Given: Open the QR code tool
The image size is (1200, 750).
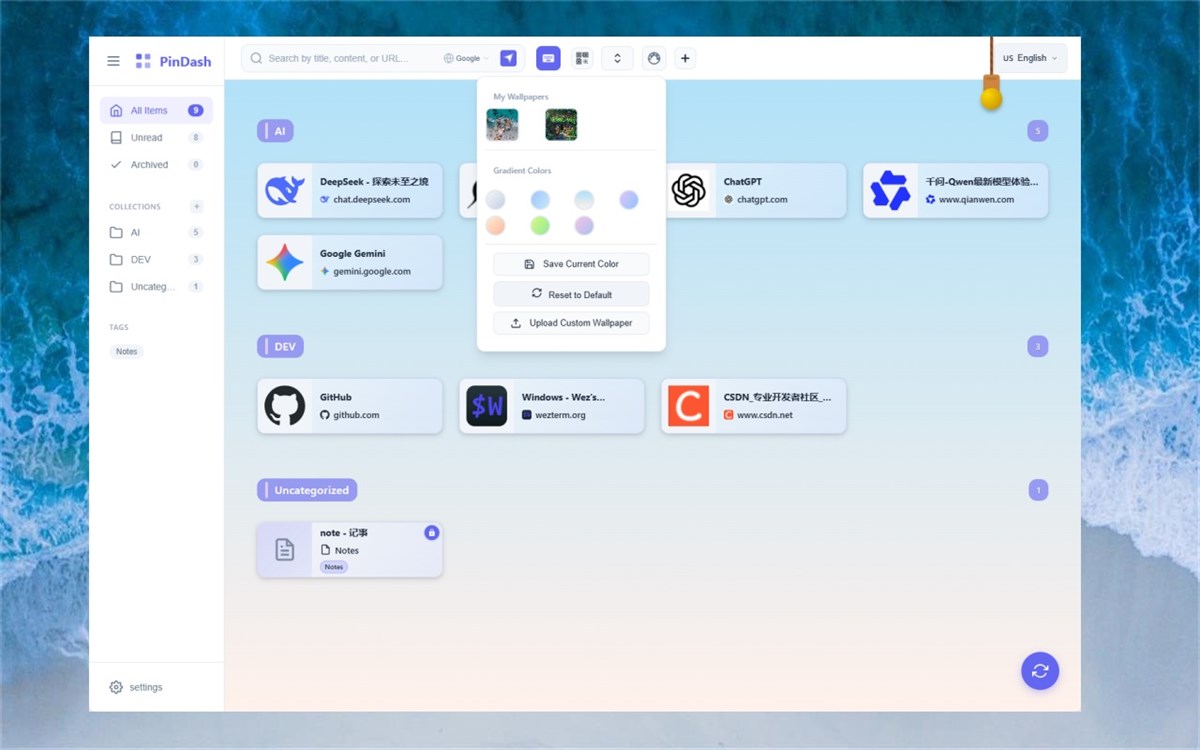Looking at the screenshot, I should tap(582, 58).
